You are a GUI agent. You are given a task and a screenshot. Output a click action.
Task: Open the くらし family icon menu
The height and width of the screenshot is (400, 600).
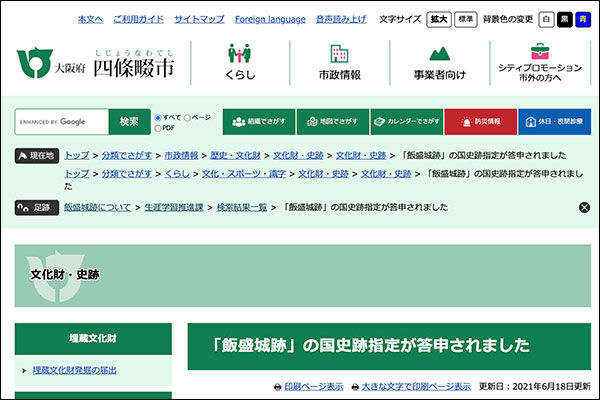(240, 62)
